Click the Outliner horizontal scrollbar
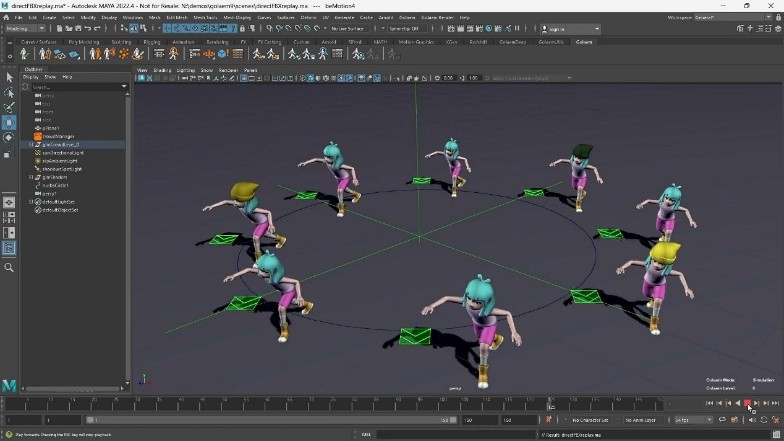The height and width of the screenshot is (441, 784). pyautogui.click(x=73, y=388)
